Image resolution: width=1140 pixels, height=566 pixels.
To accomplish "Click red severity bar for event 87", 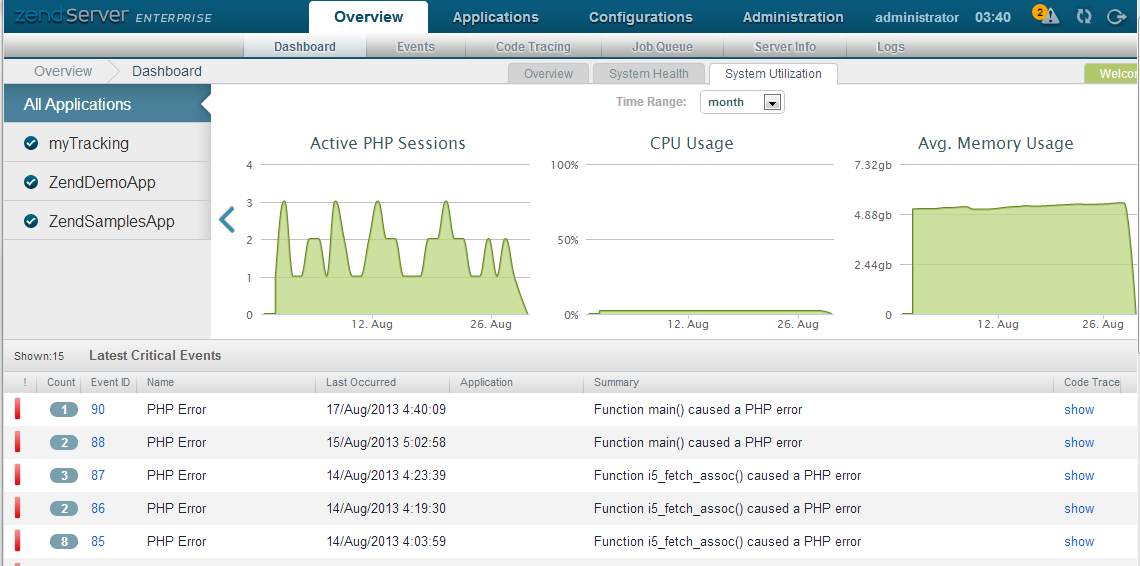I will pyautogui.click(x=17, y=475).
